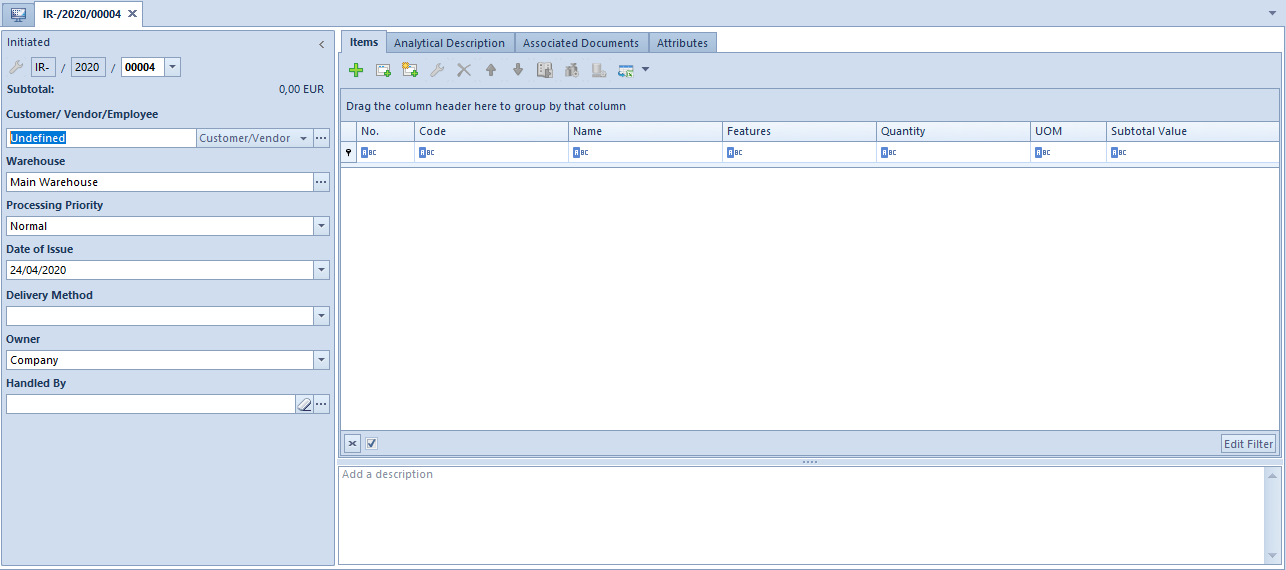
Task: Toggle the filter enabled checkbox
Action: (x=371, y=443)
